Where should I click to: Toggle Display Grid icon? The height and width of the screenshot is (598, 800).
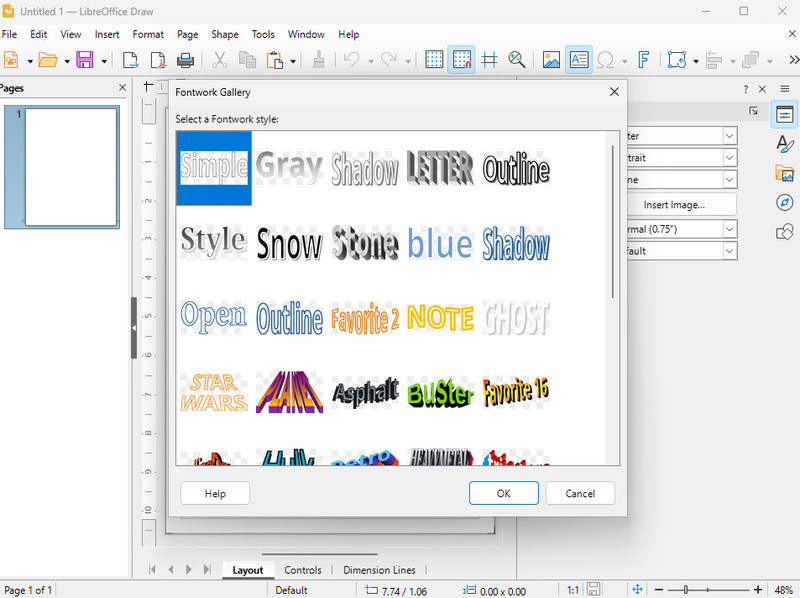tap(434, 60)
